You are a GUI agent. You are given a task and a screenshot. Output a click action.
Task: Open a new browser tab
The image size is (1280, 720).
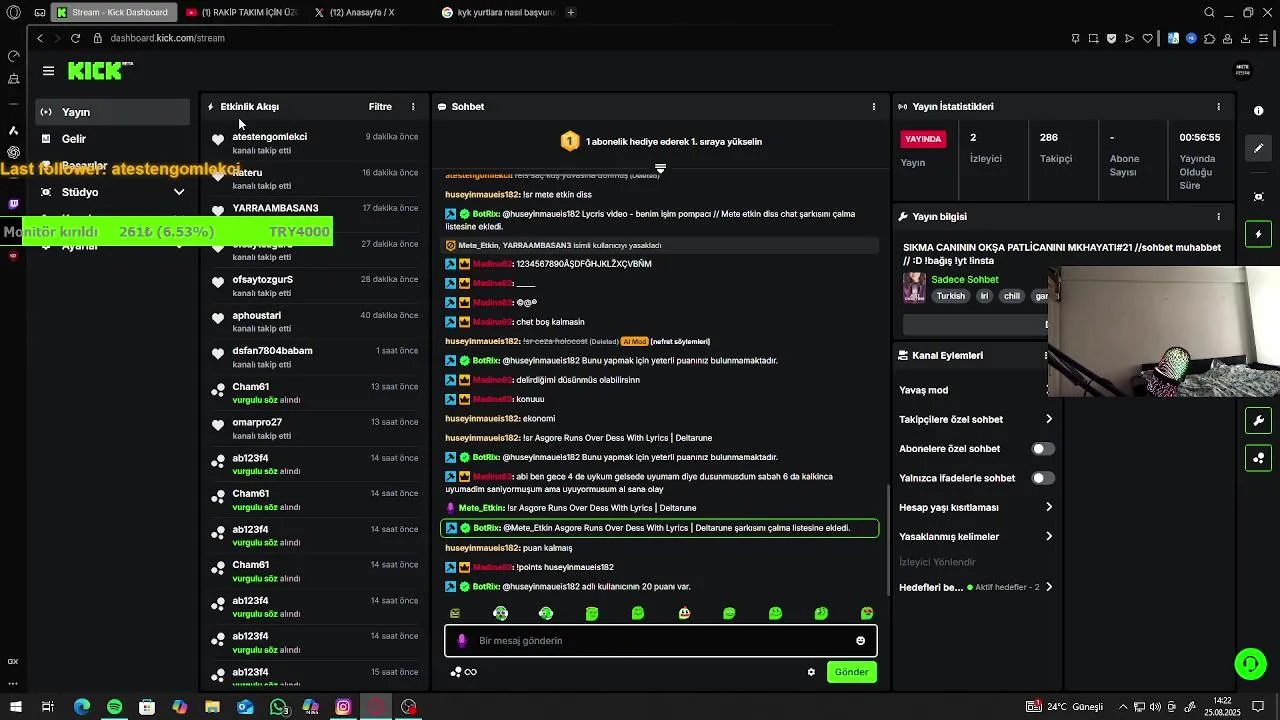click(570, 13)
